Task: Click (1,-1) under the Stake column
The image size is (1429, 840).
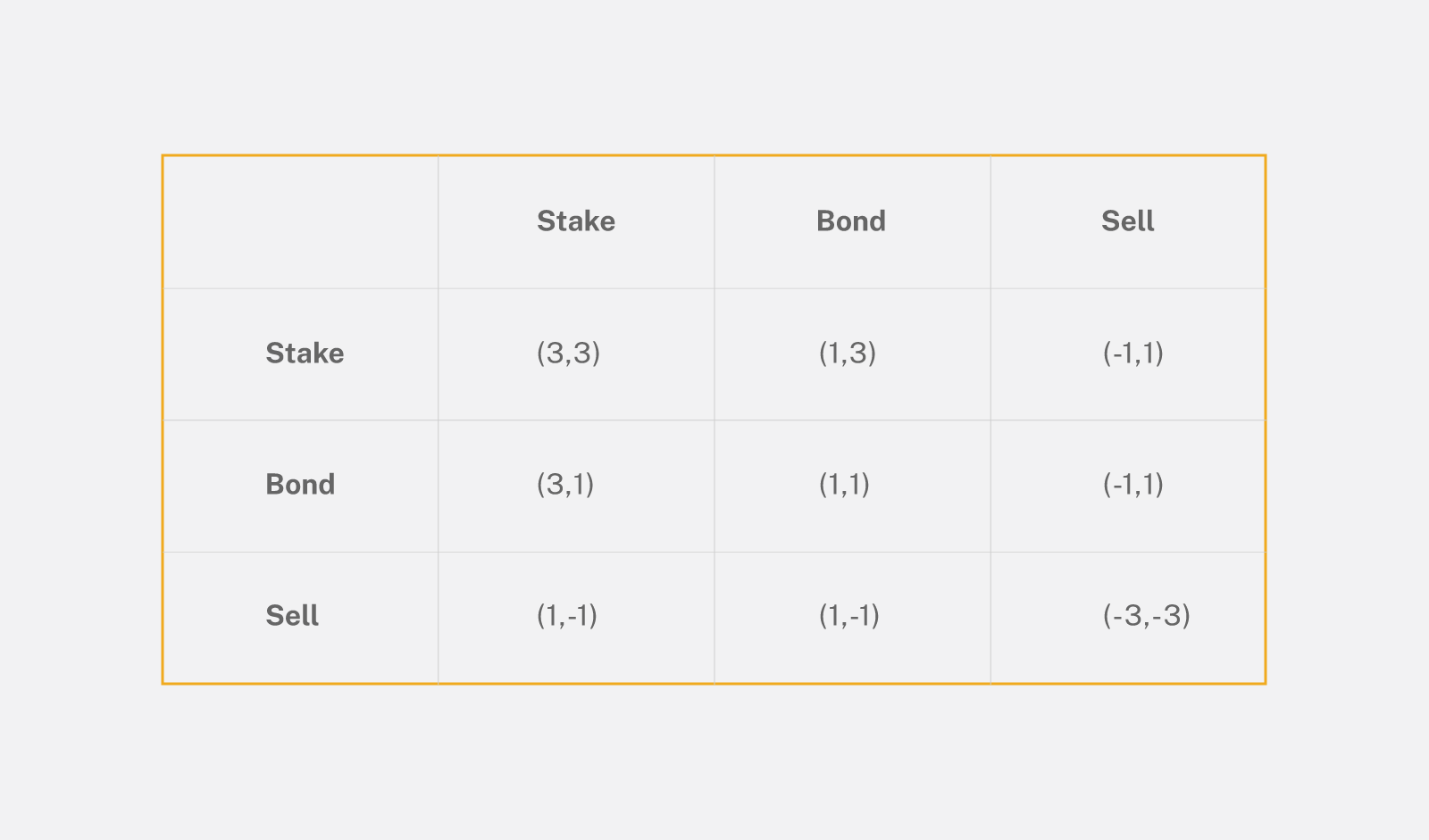Action: [x=567, y=616]
